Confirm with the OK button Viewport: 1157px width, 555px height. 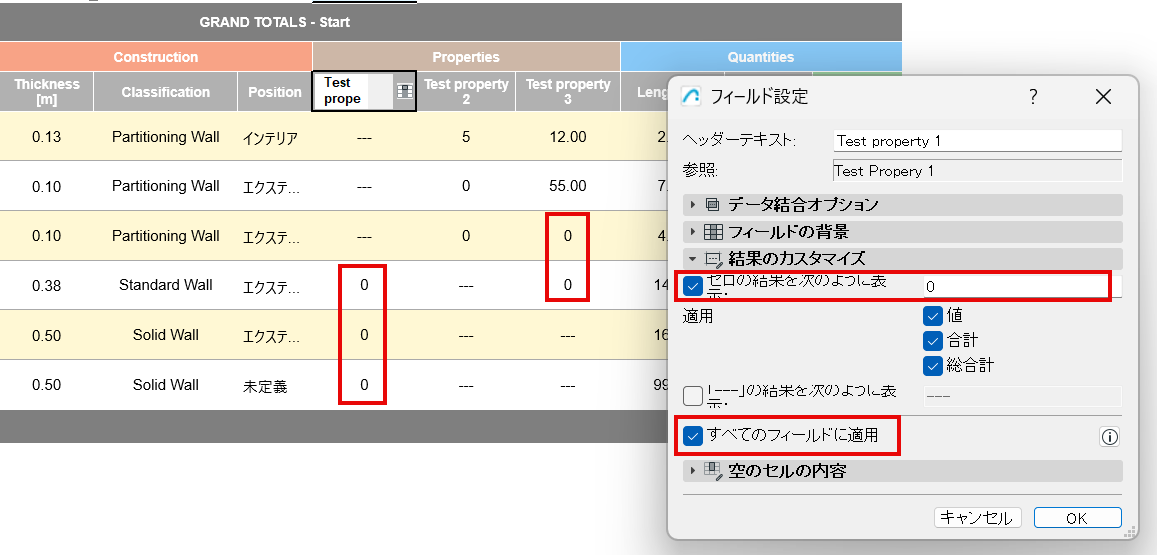pos(1077,518)
